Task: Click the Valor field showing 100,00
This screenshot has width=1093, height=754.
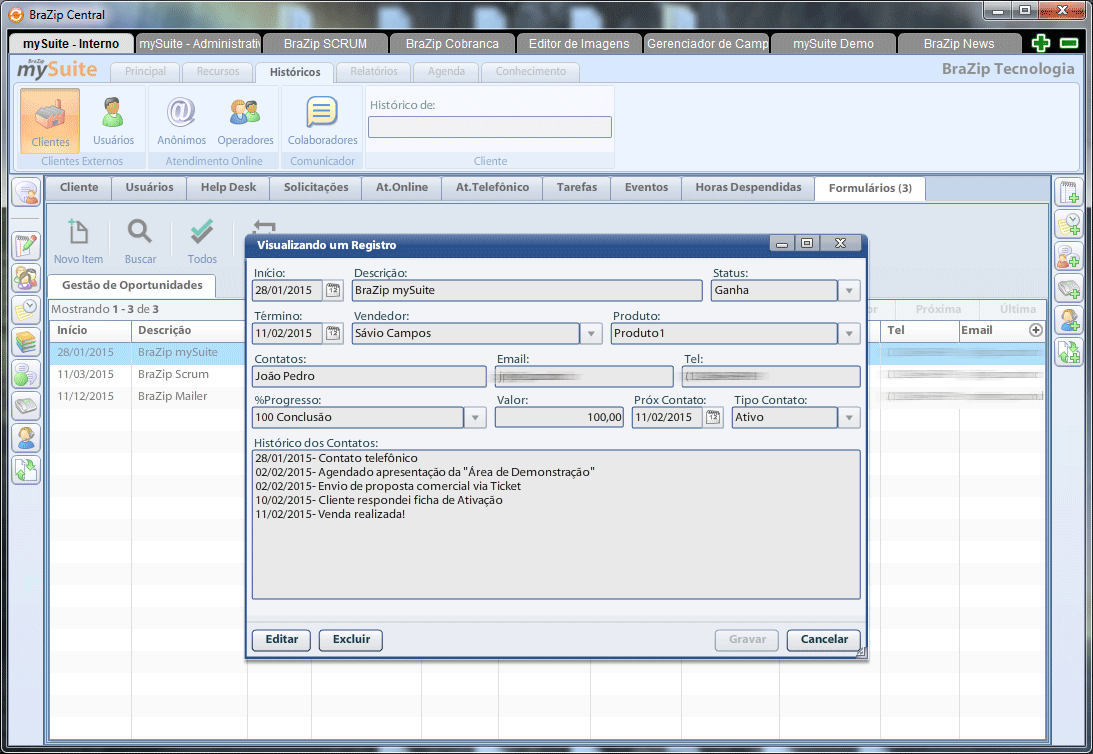Action: tap(560, 417)
